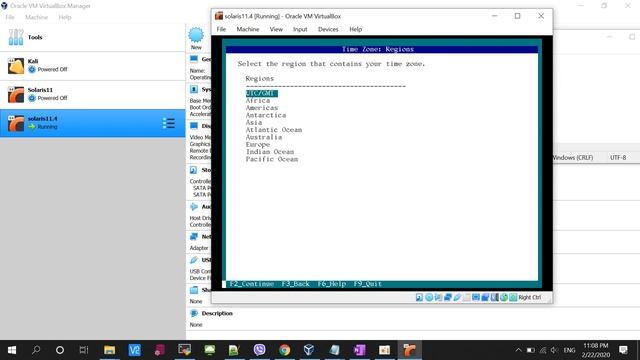Click the audio indicator in VM status bar

(x=438, y=297)
